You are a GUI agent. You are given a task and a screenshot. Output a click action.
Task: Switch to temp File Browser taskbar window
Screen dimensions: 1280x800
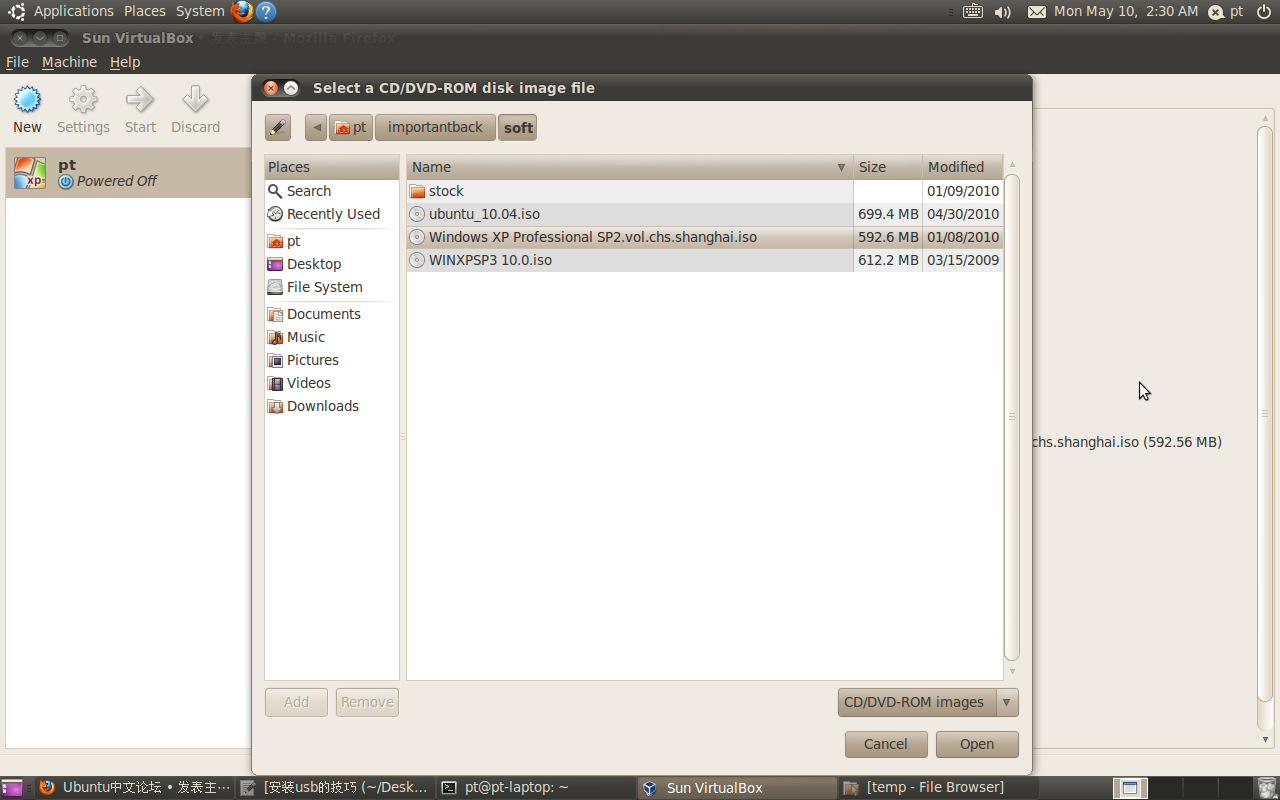[938, 788]
